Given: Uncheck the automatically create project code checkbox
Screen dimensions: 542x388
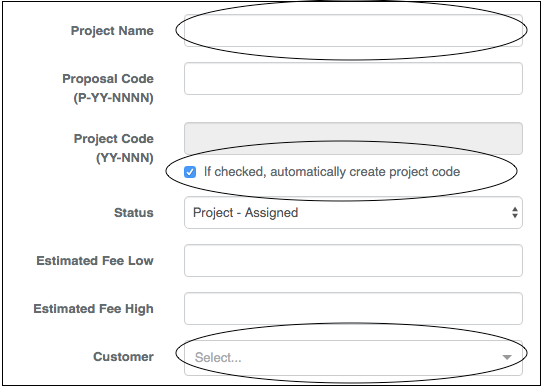Looking at the screenshot, I should [x=190, y=172].
